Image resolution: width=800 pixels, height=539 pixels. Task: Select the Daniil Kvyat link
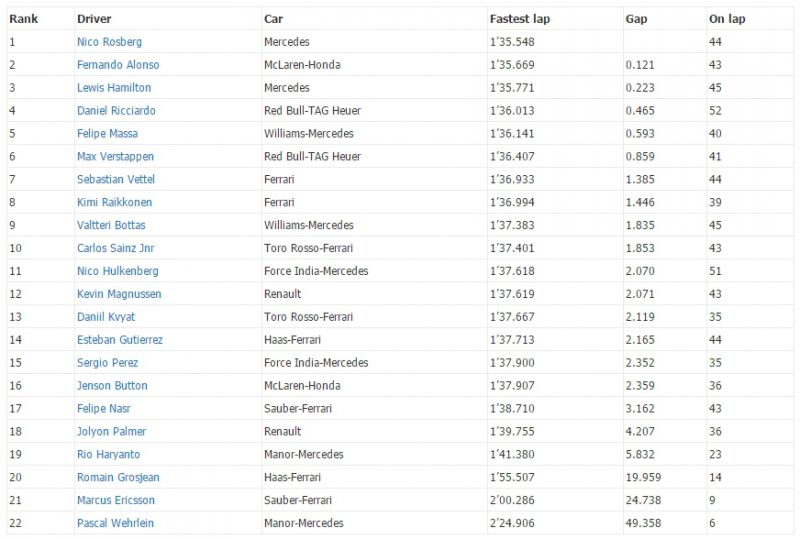click(106, 317)
